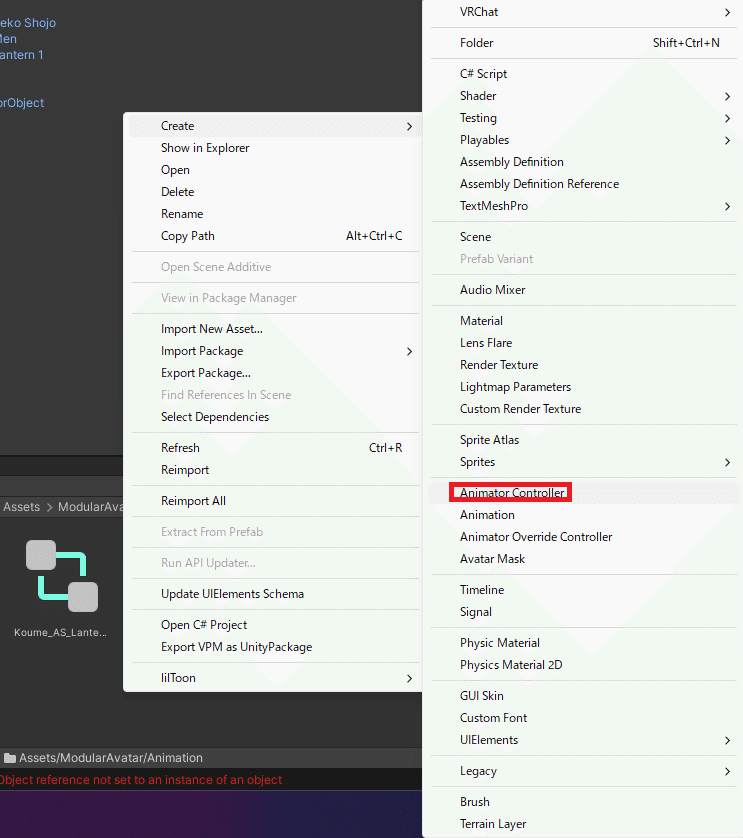The width and height of the screenshot is (743, 838).
Task: Click the Assets/ModularAvatar/Animation path text
Action: [111, 758]
